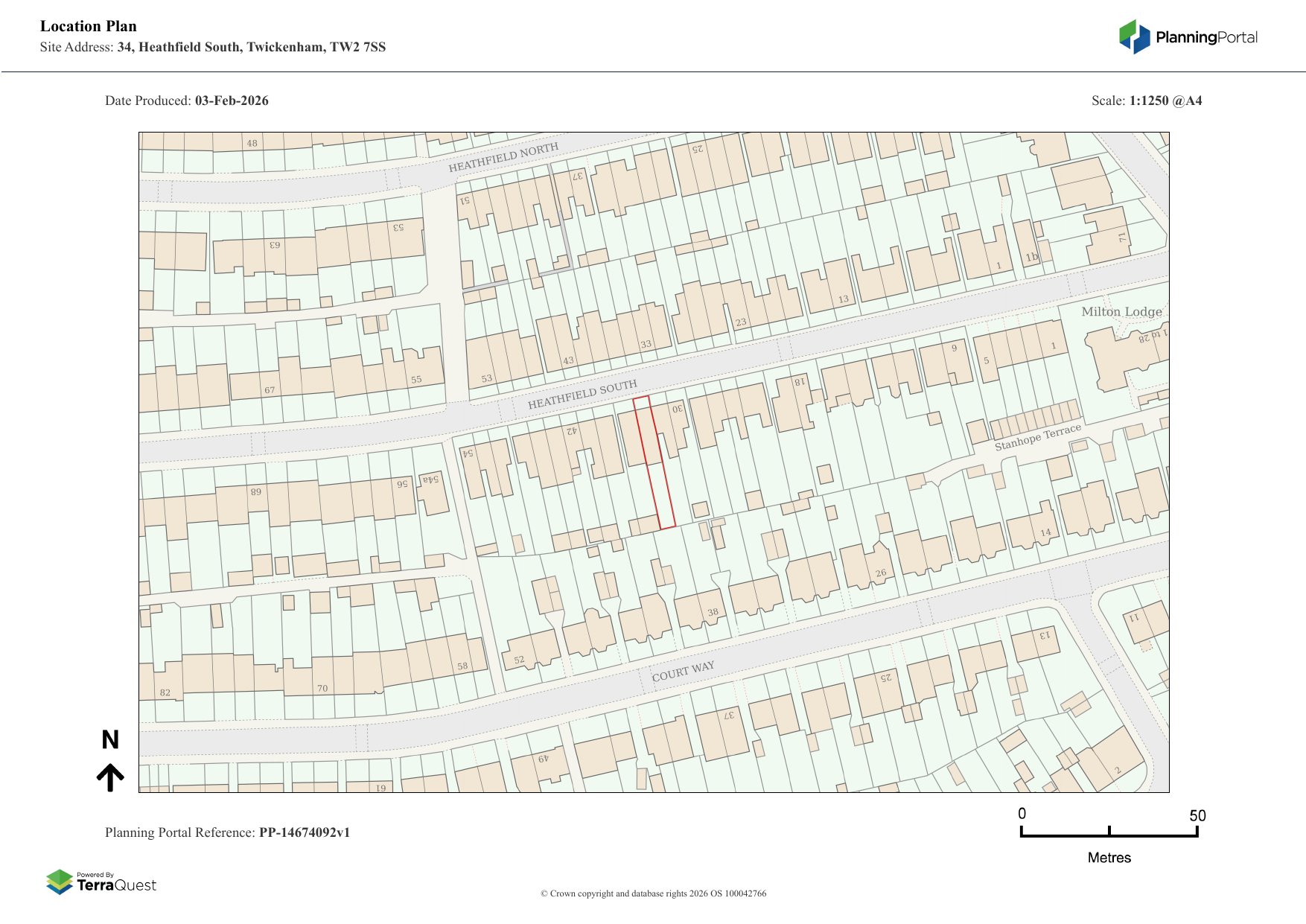Screen dimensions: 1306x924
Task: Click the Milton Lodge building label
Action: click(x=1121, y=311)
